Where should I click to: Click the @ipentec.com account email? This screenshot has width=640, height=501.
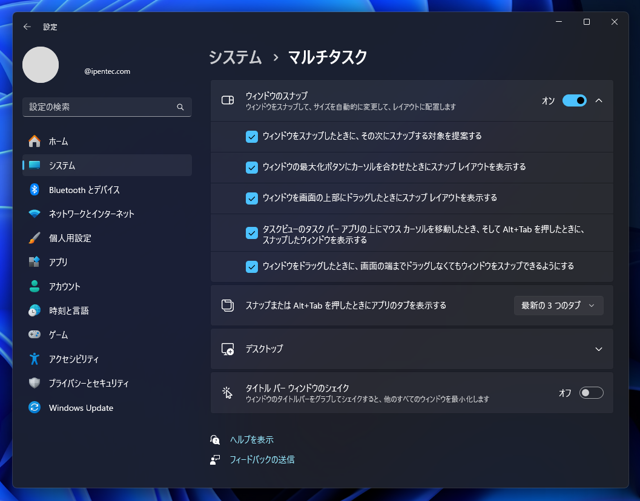107,71
